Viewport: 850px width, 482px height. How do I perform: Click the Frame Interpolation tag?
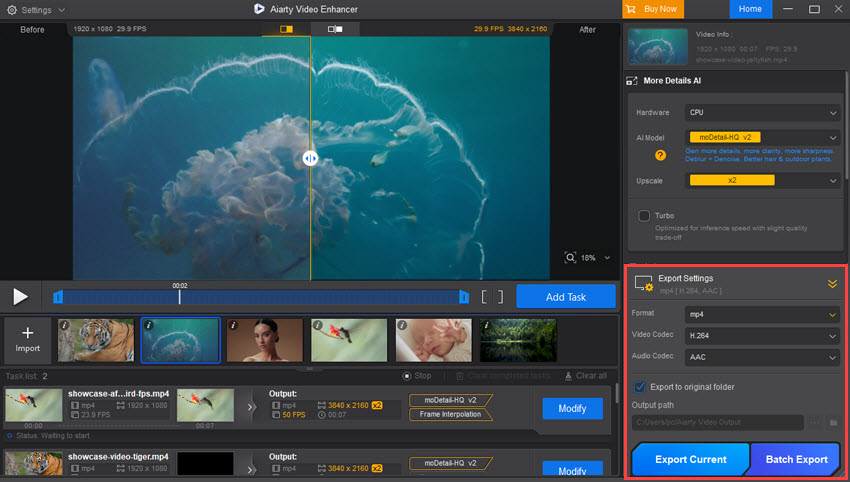point(450,414)
